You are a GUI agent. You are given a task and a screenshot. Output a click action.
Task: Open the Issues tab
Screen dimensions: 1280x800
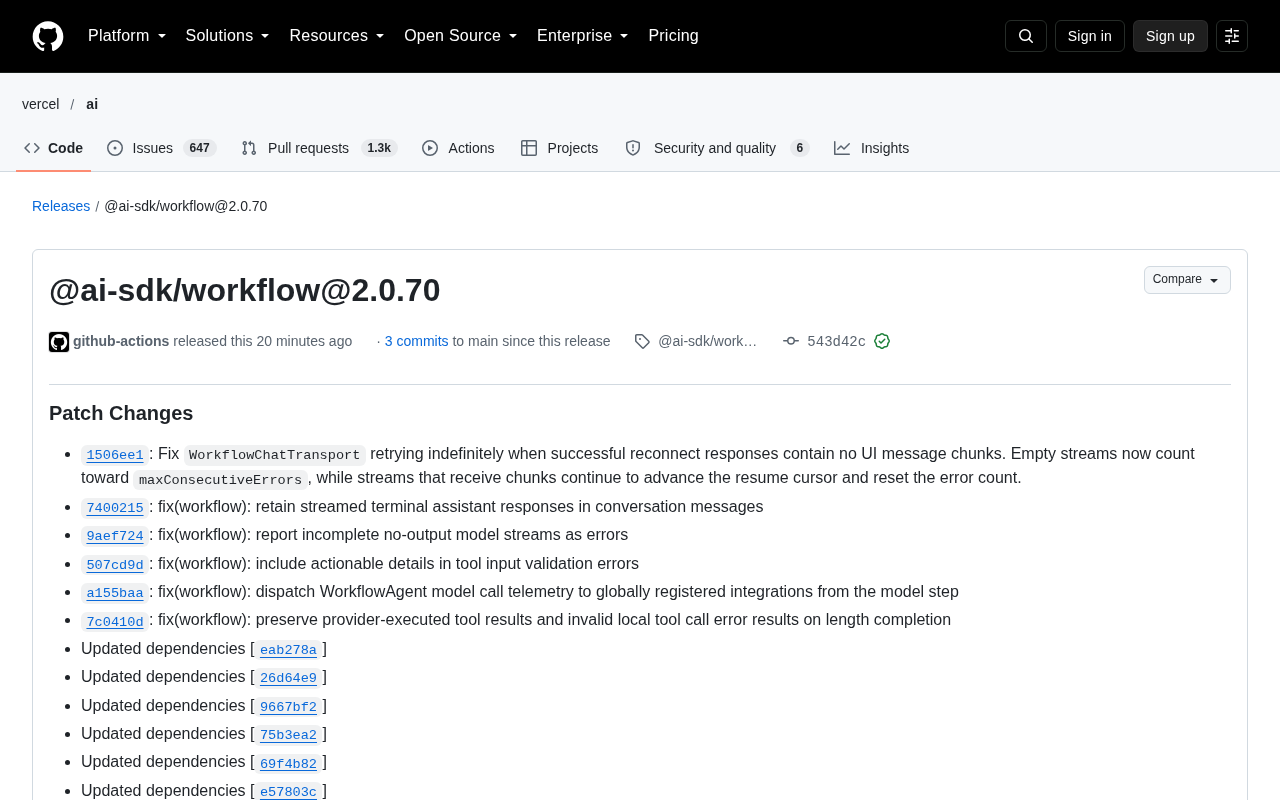tap(162, 148)
